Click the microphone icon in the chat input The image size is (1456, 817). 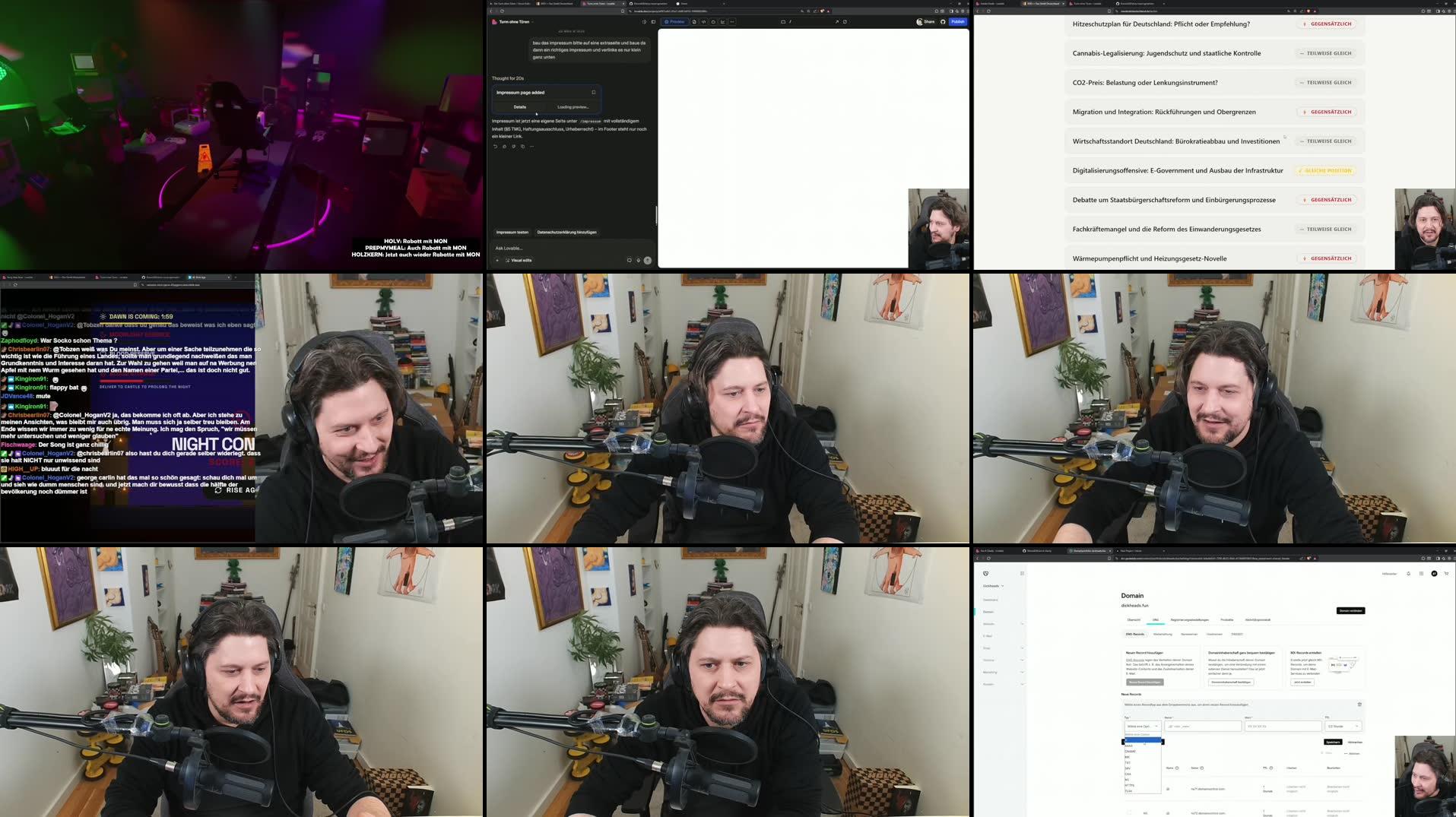pos(638,260)
